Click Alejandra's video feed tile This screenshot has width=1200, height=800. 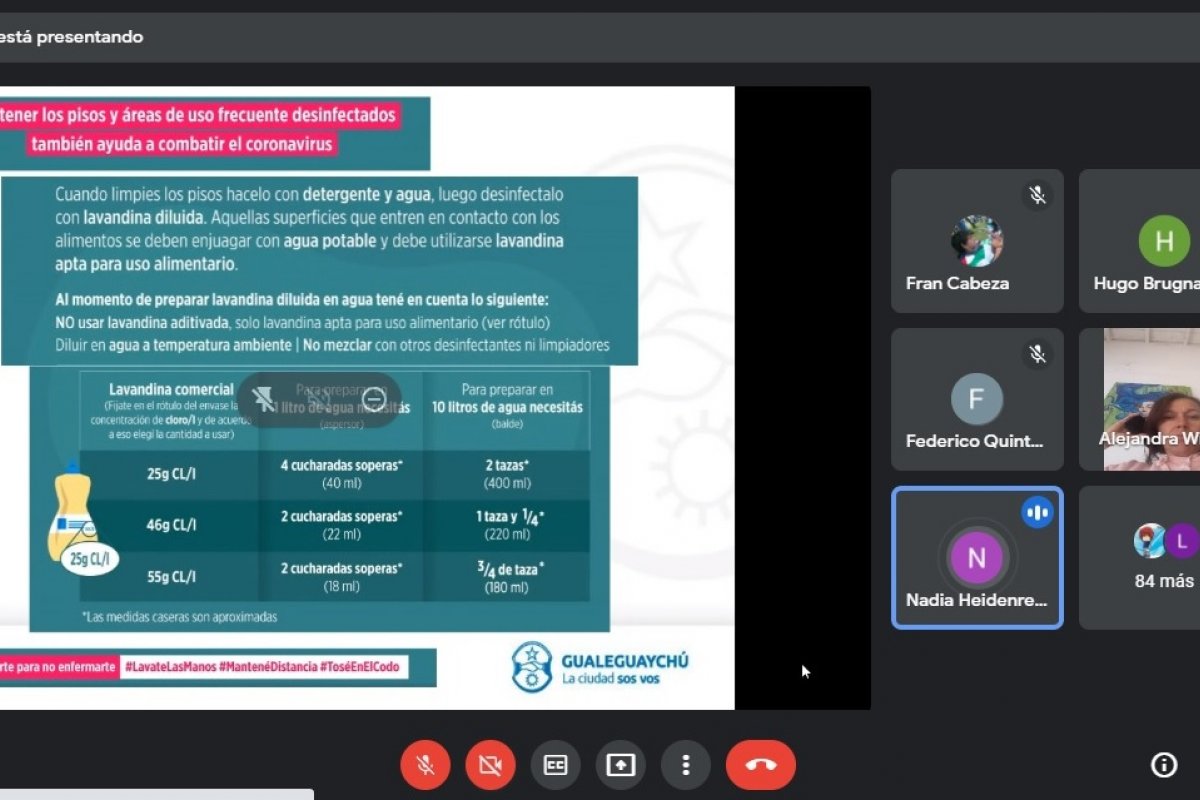1150,398
